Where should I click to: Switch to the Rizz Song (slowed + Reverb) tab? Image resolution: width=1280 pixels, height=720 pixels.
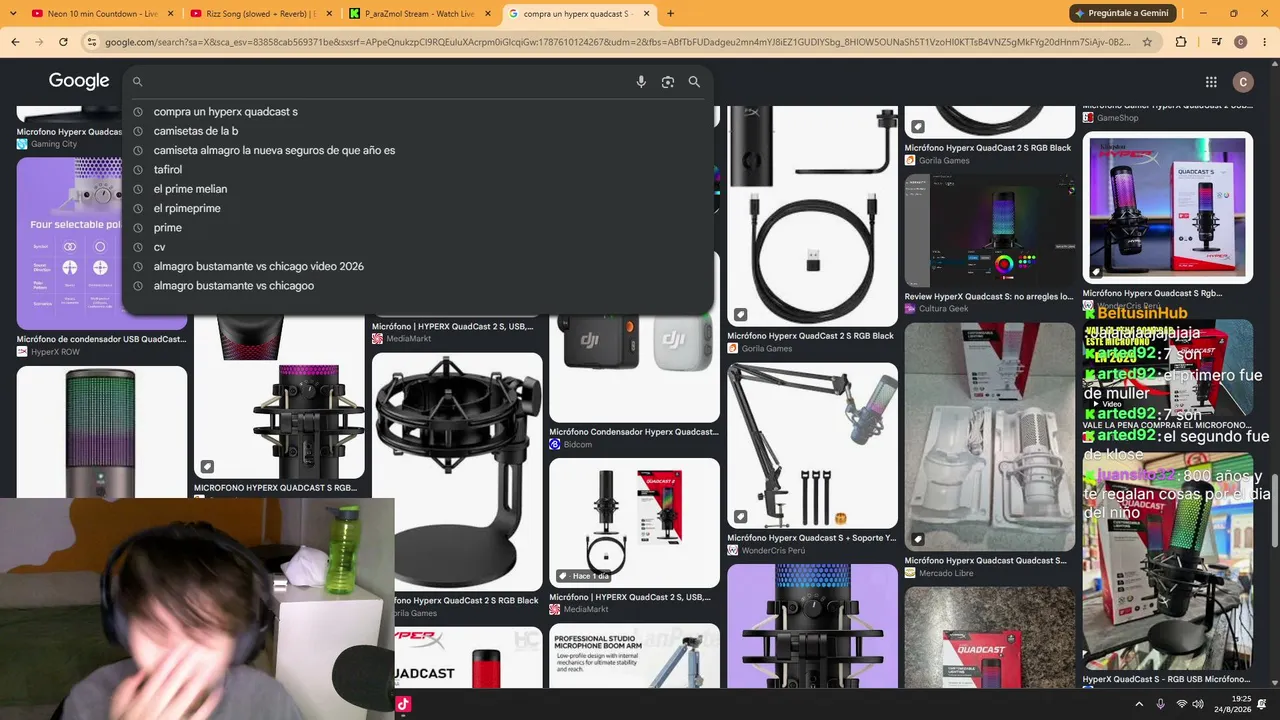click(x=261, y=14)
